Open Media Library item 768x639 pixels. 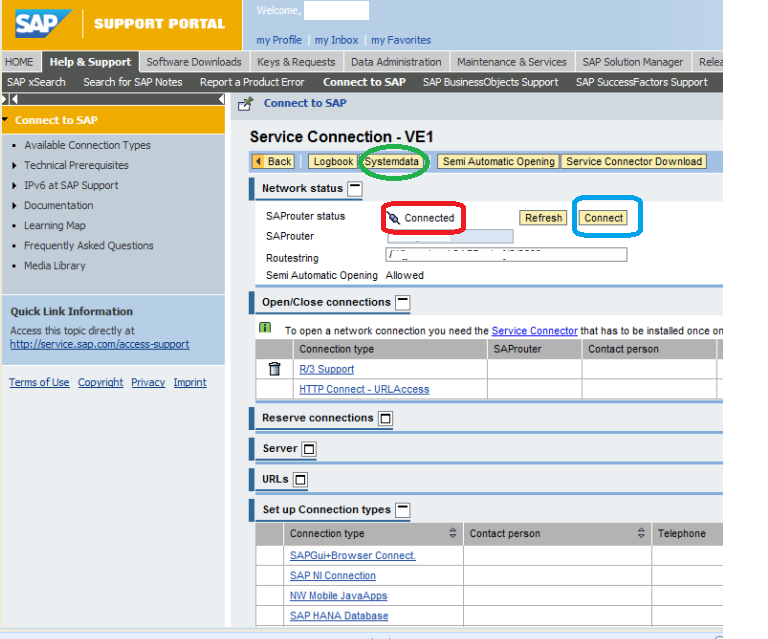55,266
